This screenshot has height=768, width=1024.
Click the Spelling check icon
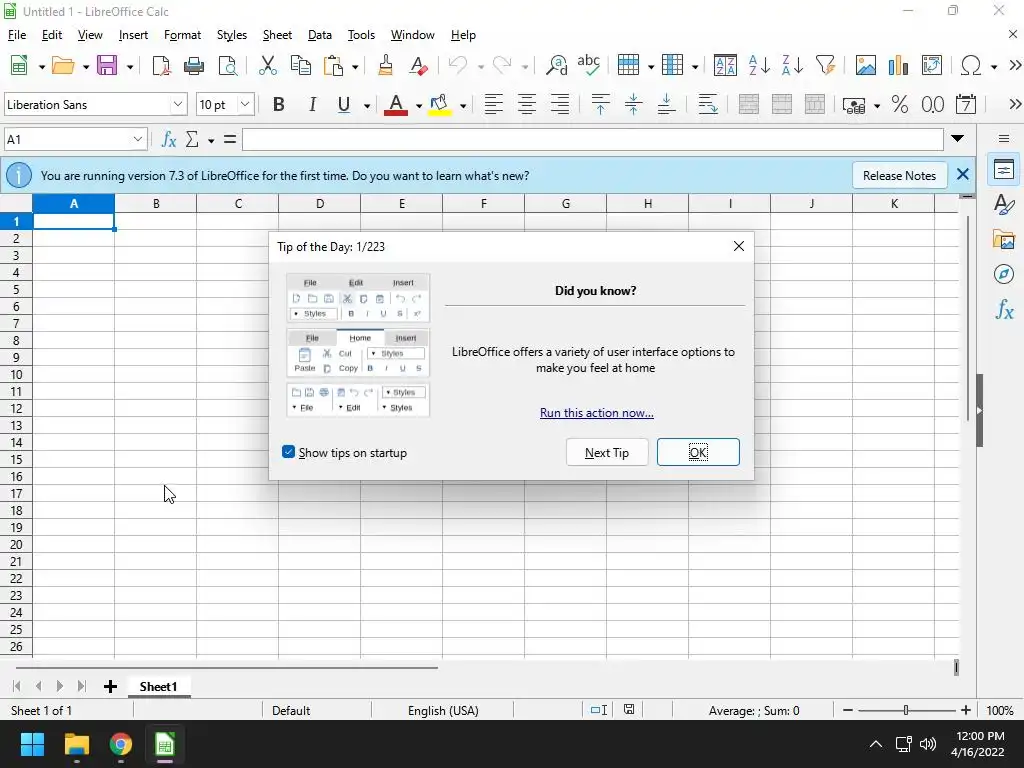click(588, 64)
